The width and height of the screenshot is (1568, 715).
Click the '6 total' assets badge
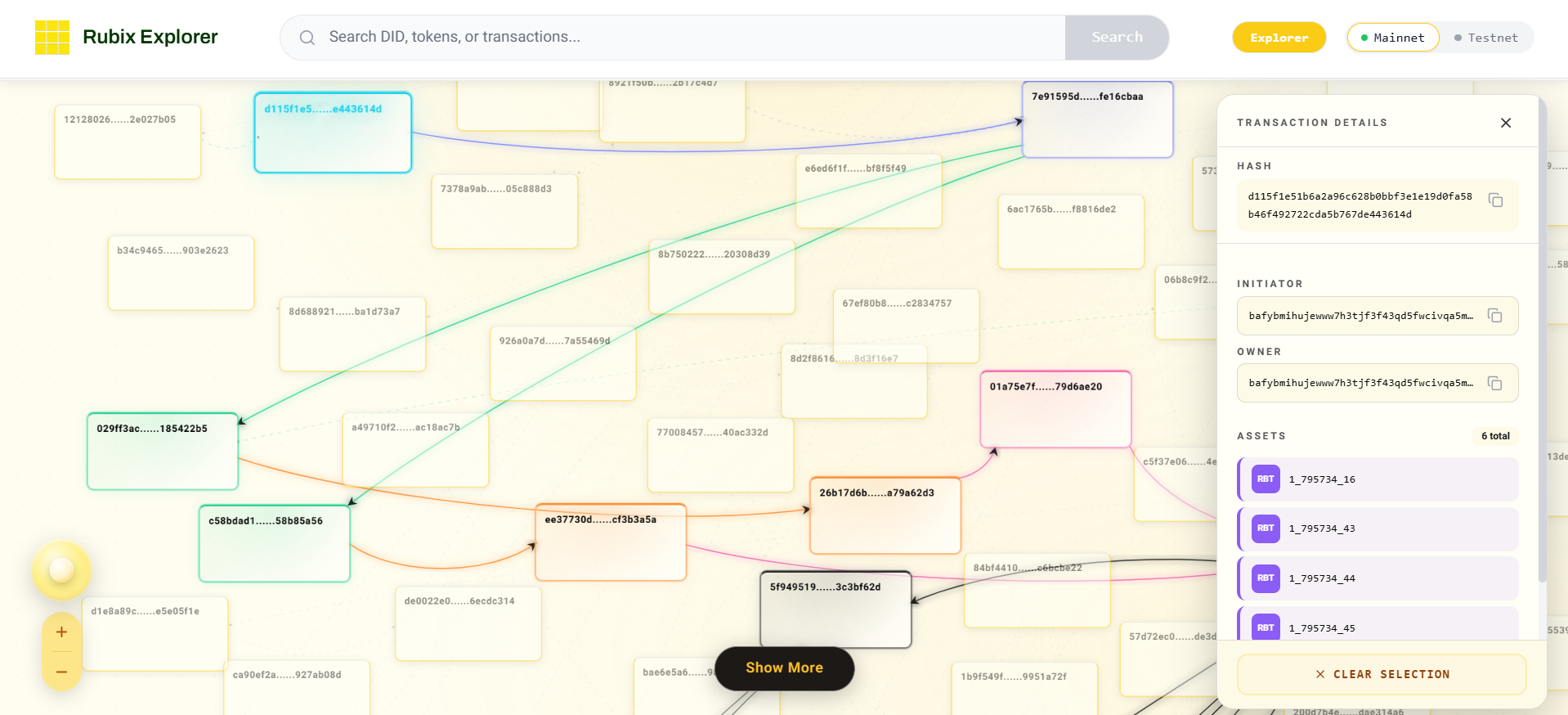pos(1495,436)
